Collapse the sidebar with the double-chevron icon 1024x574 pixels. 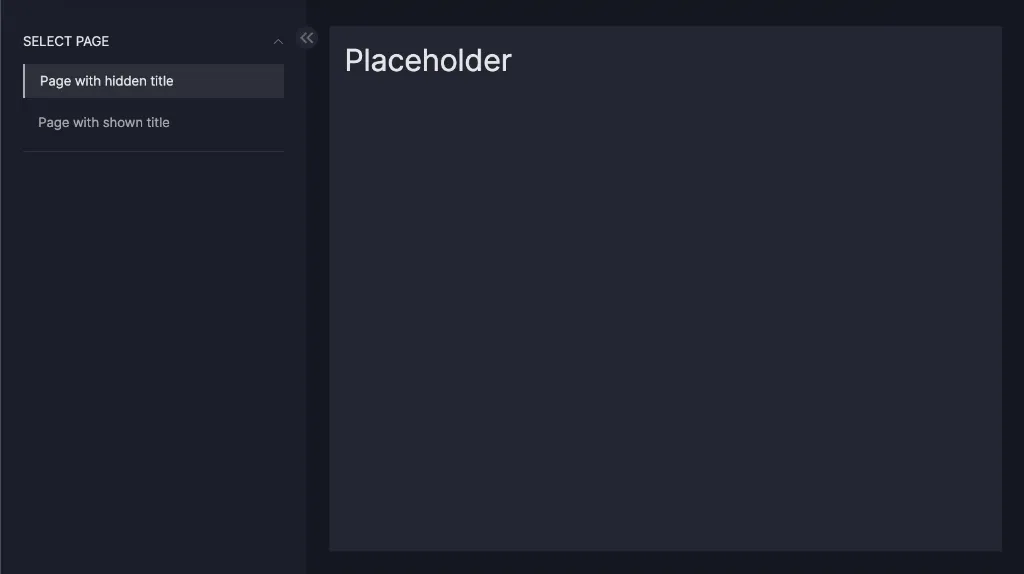pyautogui.click(x=307, y=38)
